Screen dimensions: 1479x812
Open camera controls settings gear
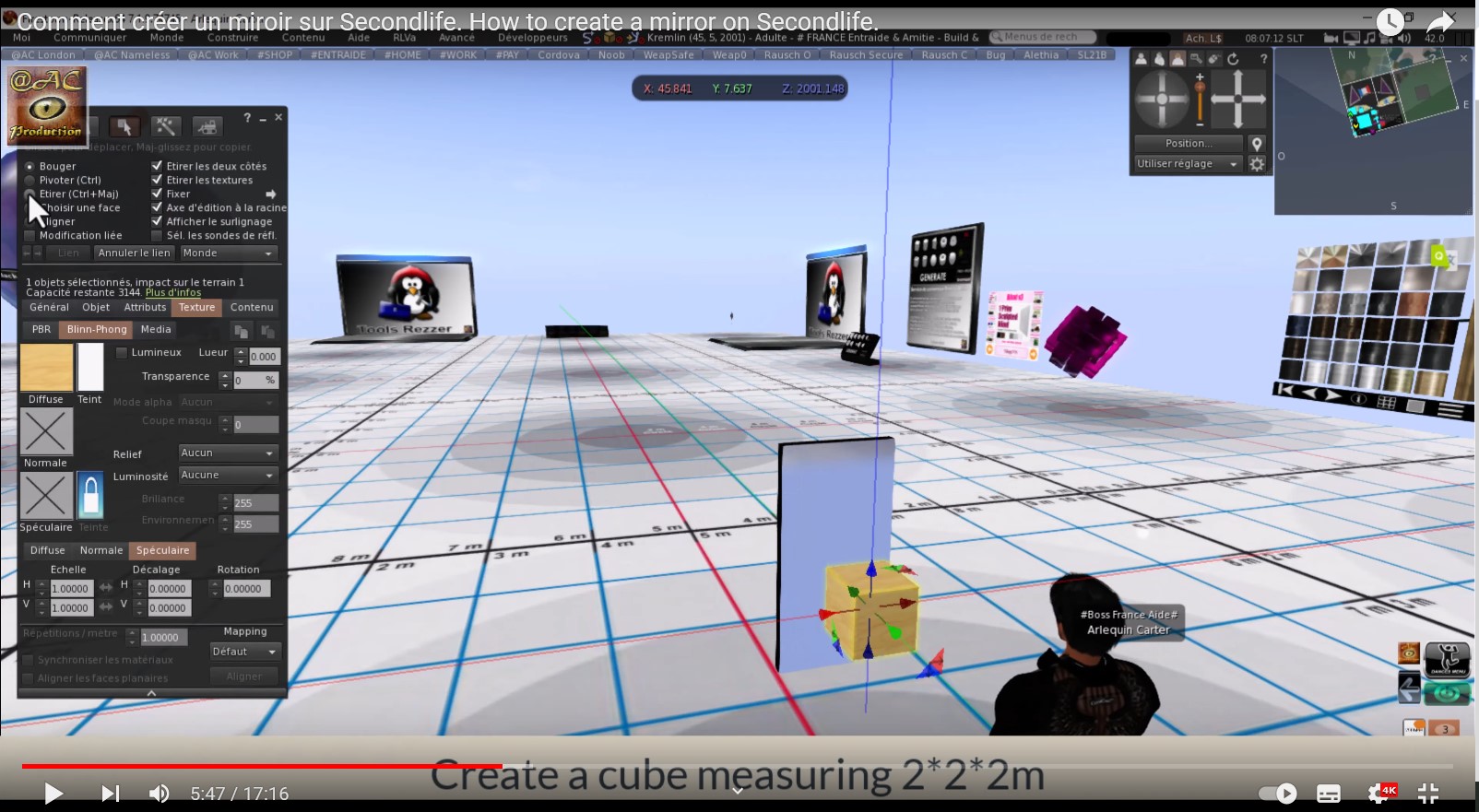click(1257, 164)
